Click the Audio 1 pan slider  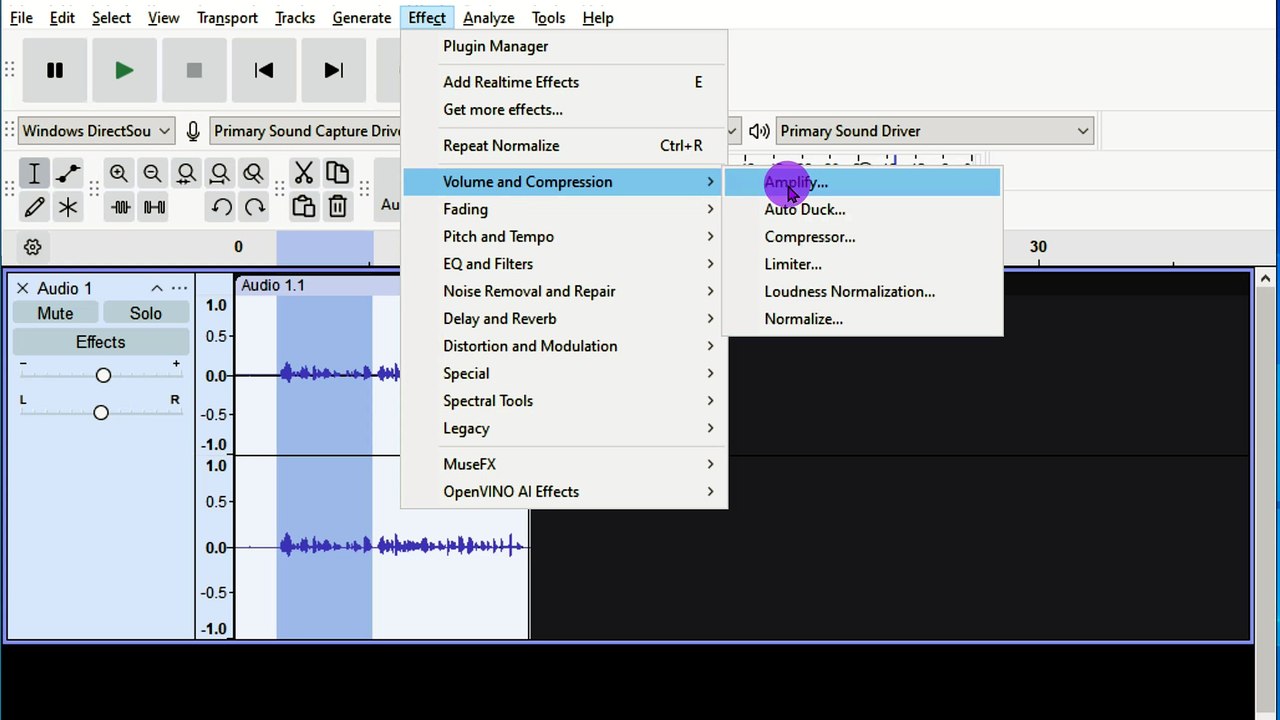[101, 412]
